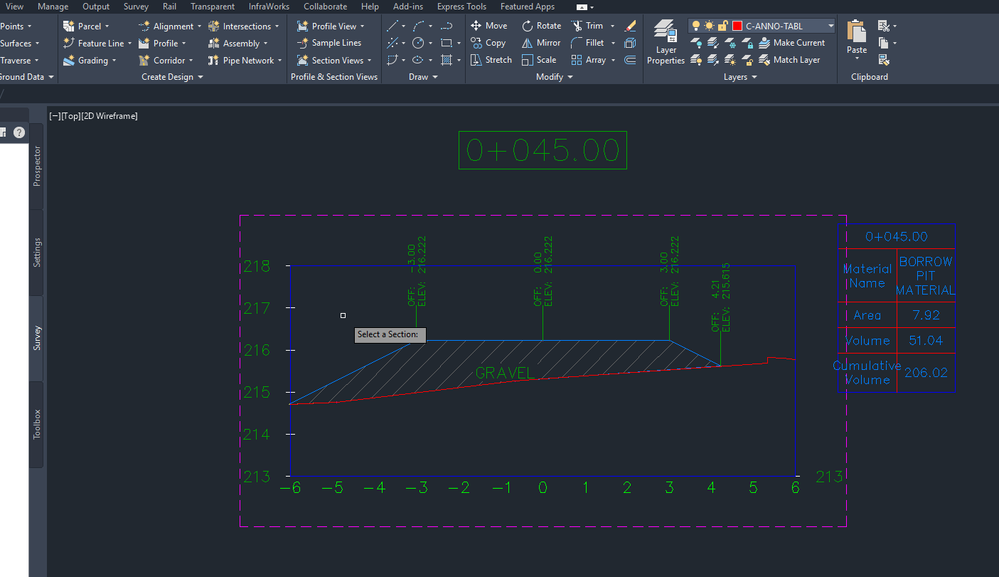Toggle the layer lightbulb on/off icon
Image resolution: width=999 pixels, height=577 pixels.
pos(696,26)
